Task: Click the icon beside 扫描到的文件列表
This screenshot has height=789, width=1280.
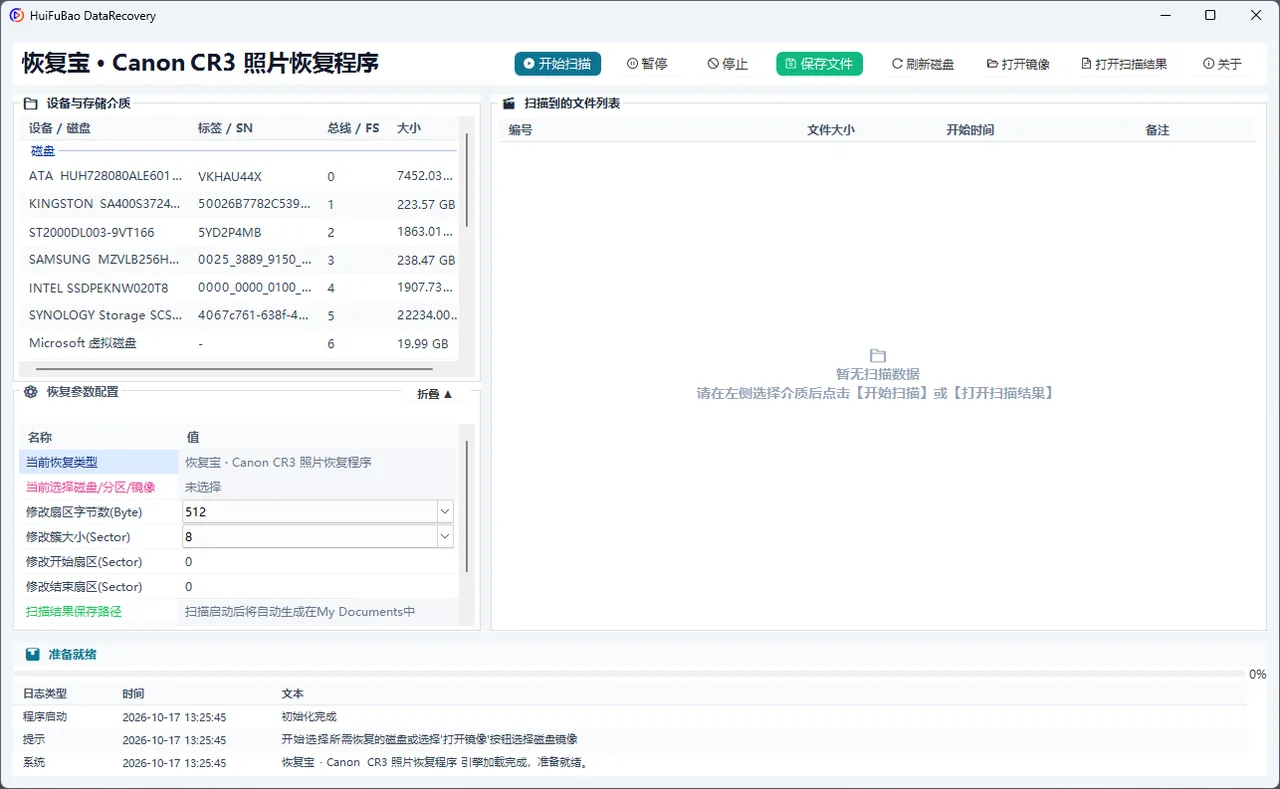Action: tap(508, 103)
